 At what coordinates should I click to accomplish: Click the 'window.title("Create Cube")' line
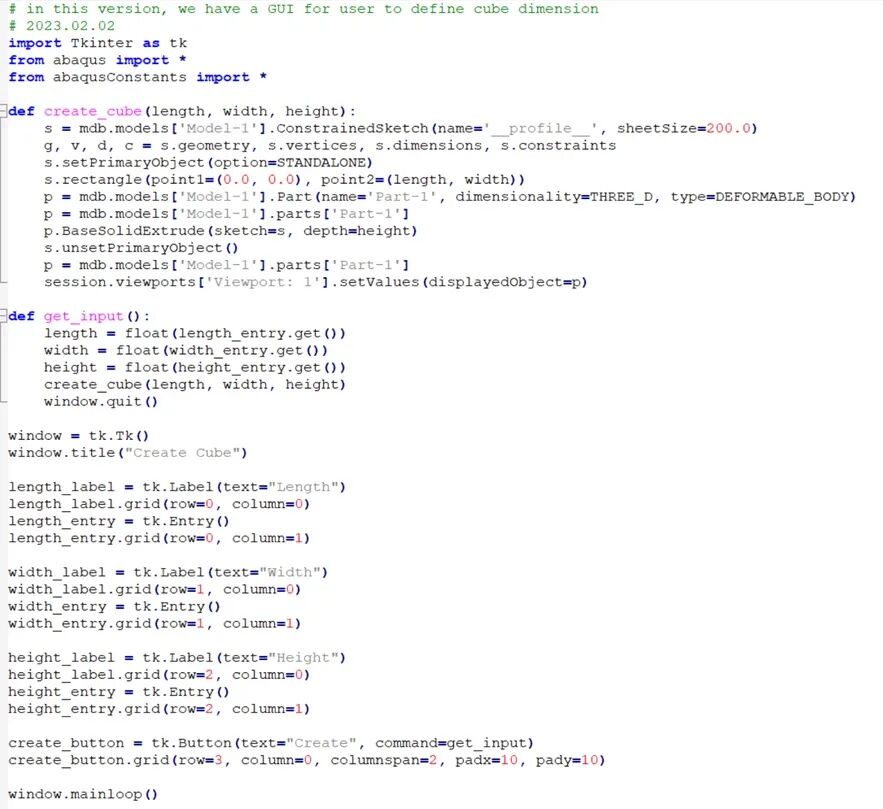tap(128, 453)
